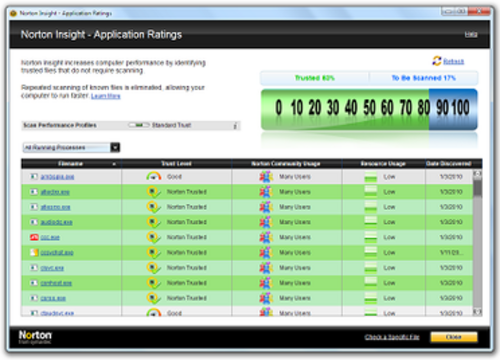Screen dimensions: 500x360
Task: Click the Norton Trusted badge in atiesrxx.exe row
Action: point(153,207)
